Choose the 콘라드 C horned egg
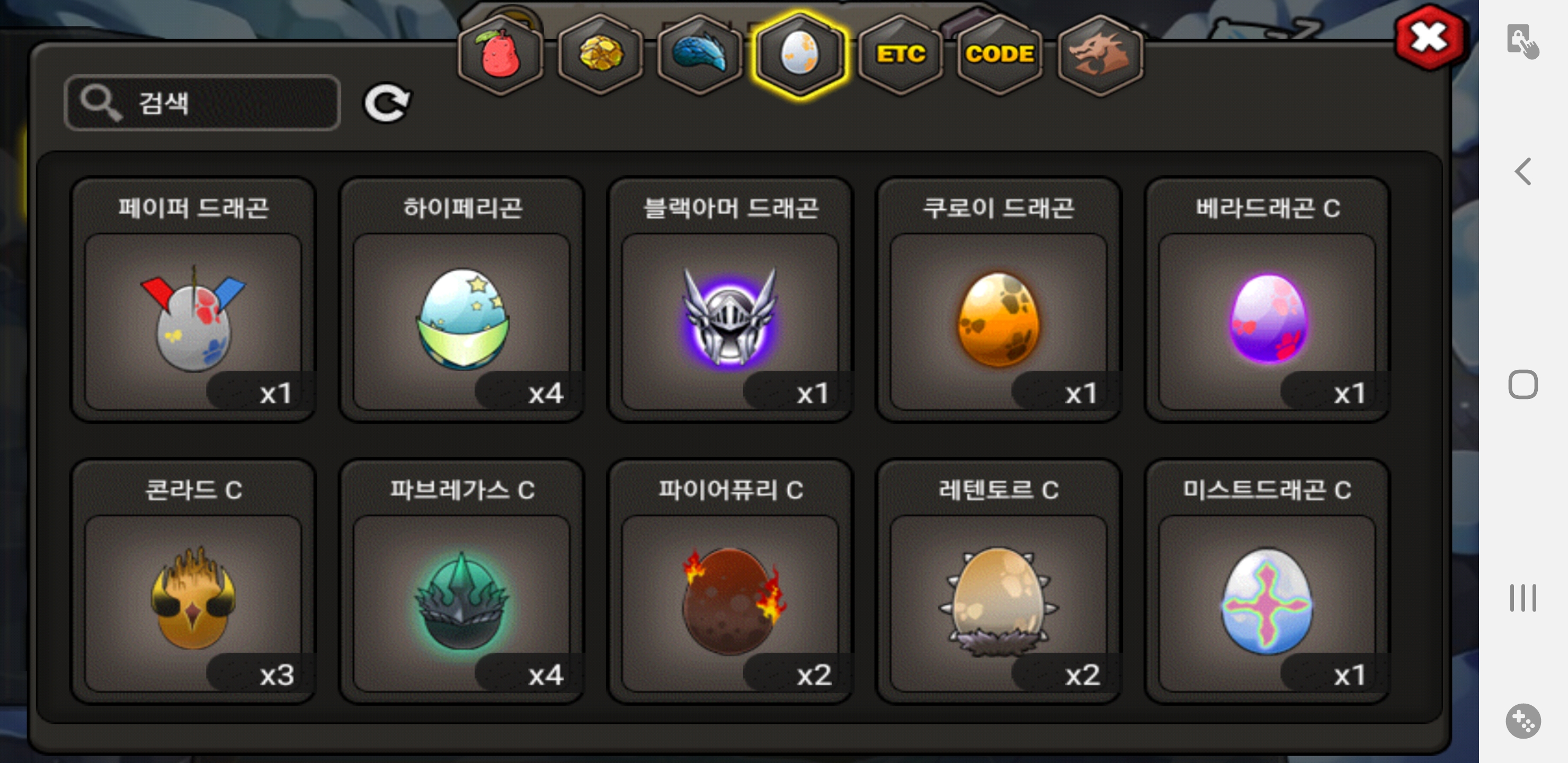Image resolution: width=1568 pixels, height=763 pixels. pos(193,582)
